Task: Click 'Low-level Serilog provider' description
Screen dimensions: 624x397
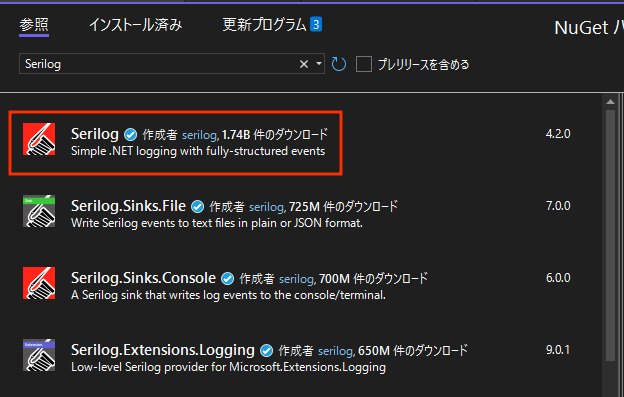Action: coord(228,367)
